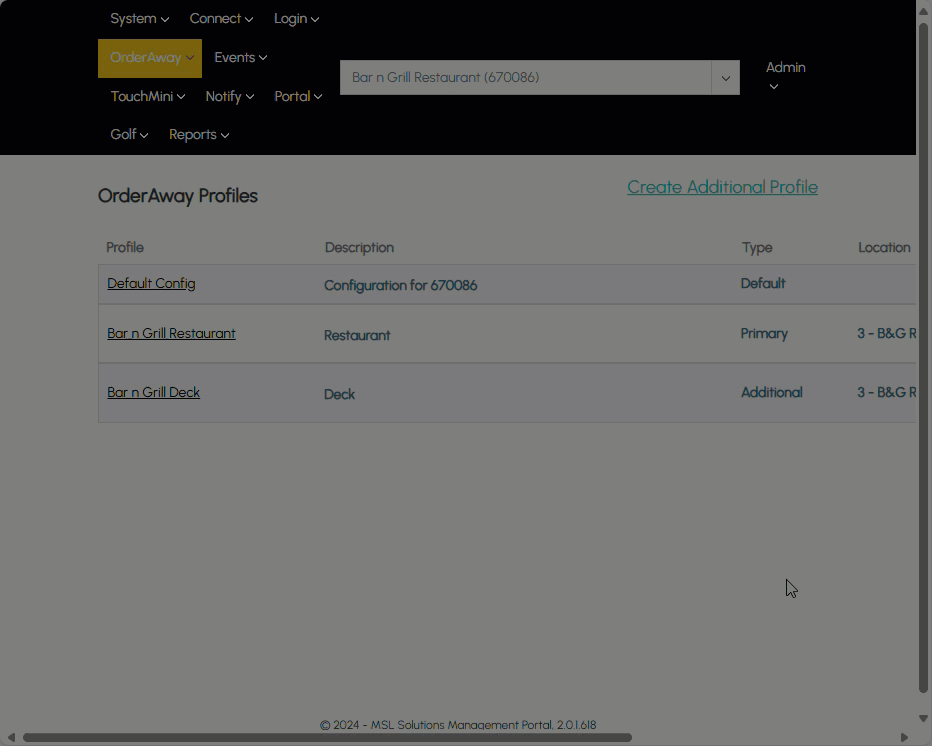Open the Reports menu
The width and height of the screenshot is (932, 746).
[198, 135]
